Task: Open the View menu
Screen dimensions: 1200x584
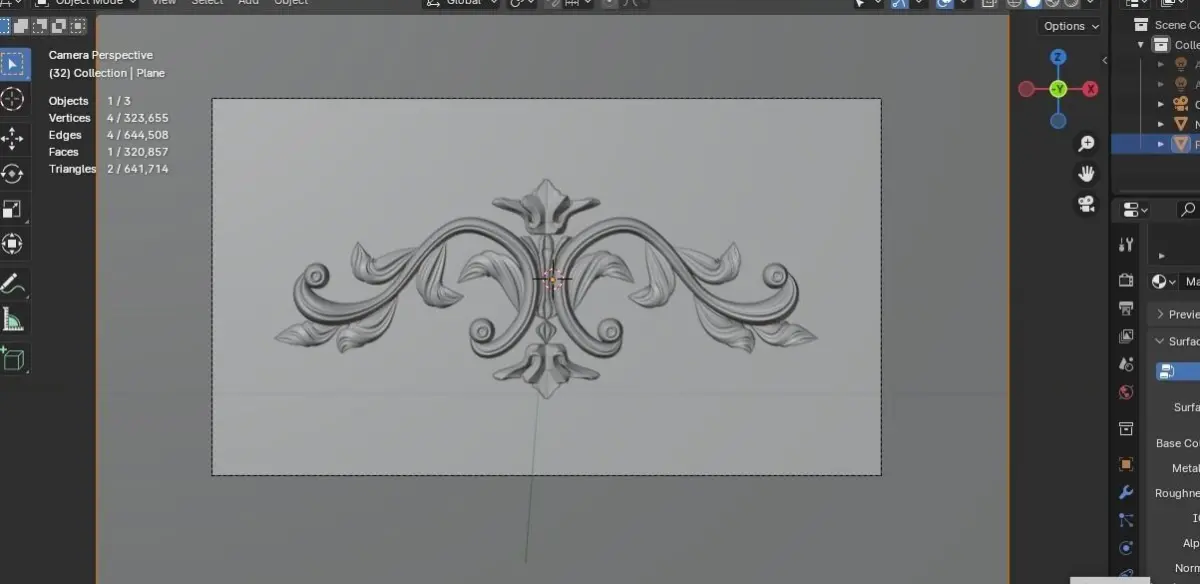Action: coord(164,3)
